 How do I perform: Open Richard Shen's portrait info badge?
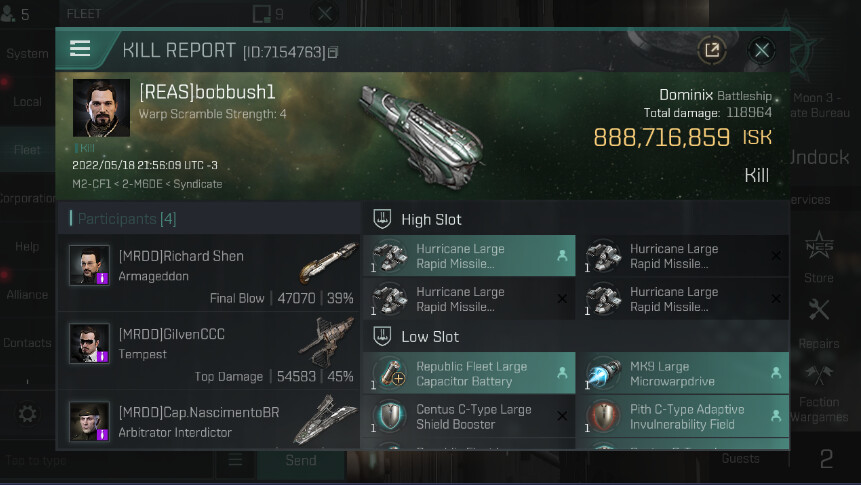102,278
